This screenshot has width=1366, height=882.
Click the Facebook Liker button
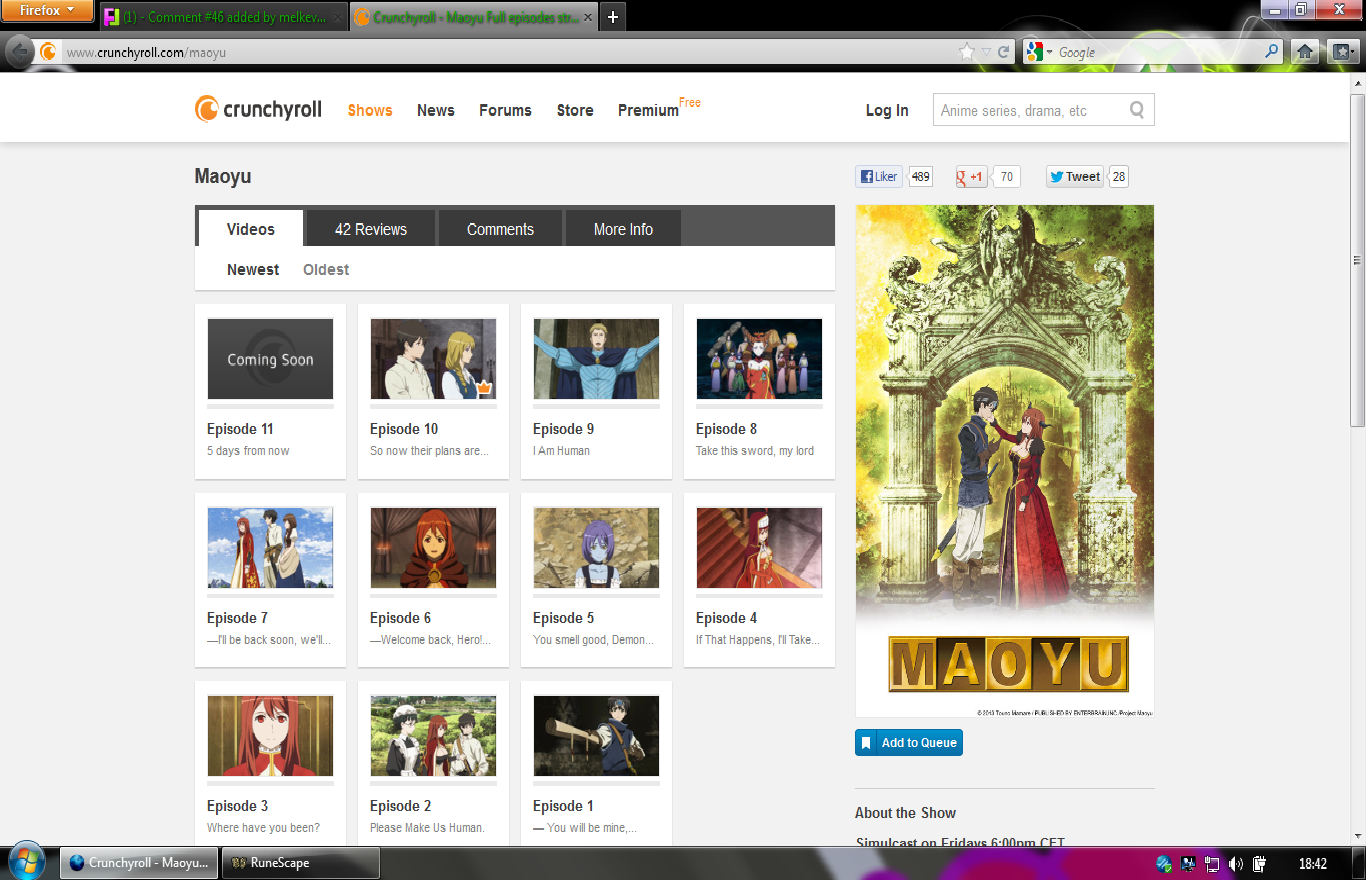pyautogui.click(x=879, y=177)
